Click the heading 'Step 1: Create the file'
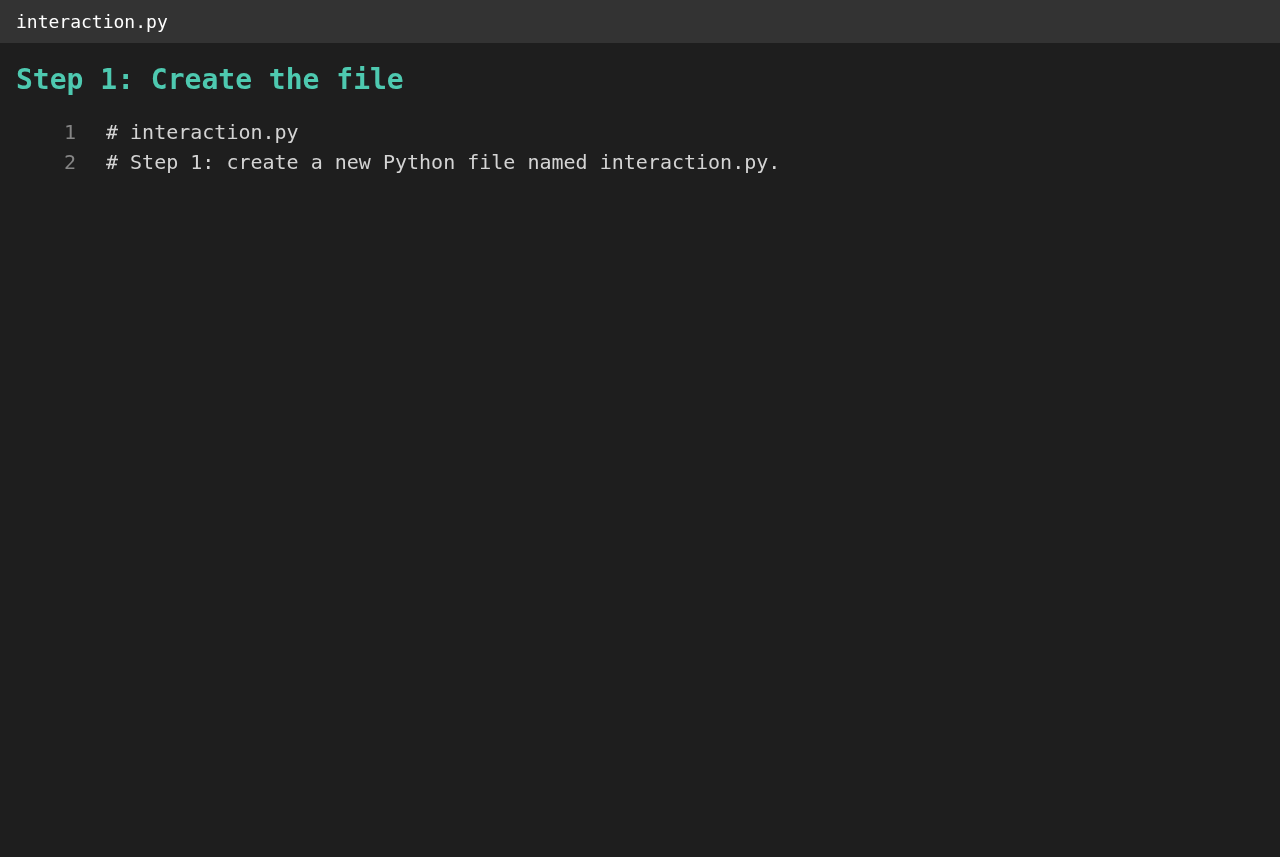The height and width of the screenshot is (857, 1280). (210, 79)
